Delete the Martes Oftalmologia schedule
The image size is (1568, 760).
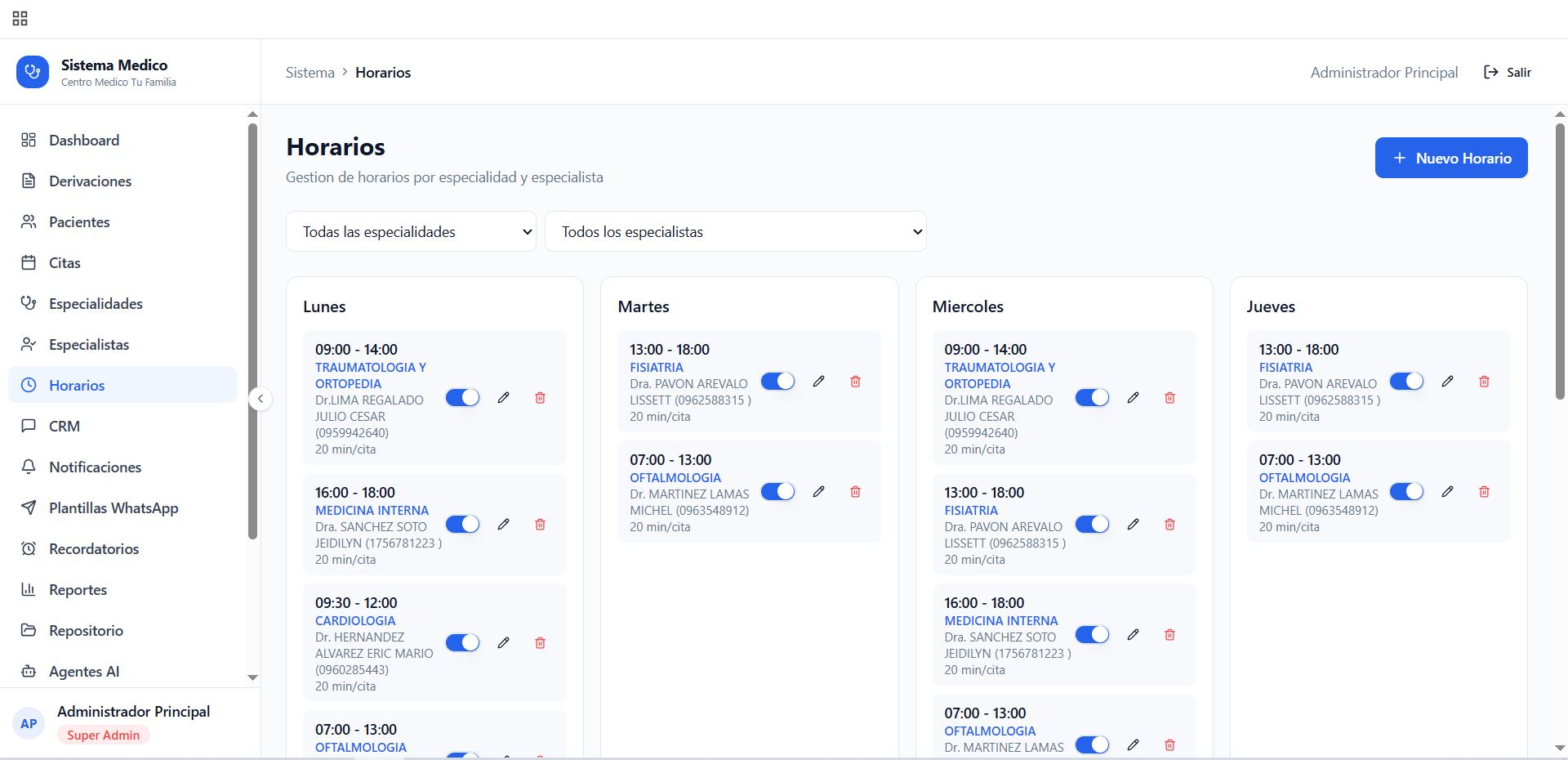coord(855,492)
